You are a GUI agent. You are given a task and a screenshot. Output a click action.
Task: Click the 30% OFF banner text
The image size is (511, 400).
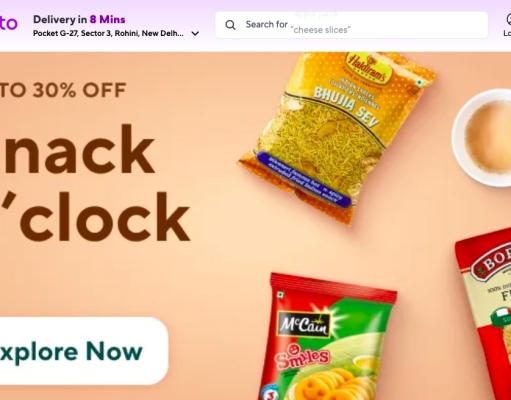click(x=63, y=90)
